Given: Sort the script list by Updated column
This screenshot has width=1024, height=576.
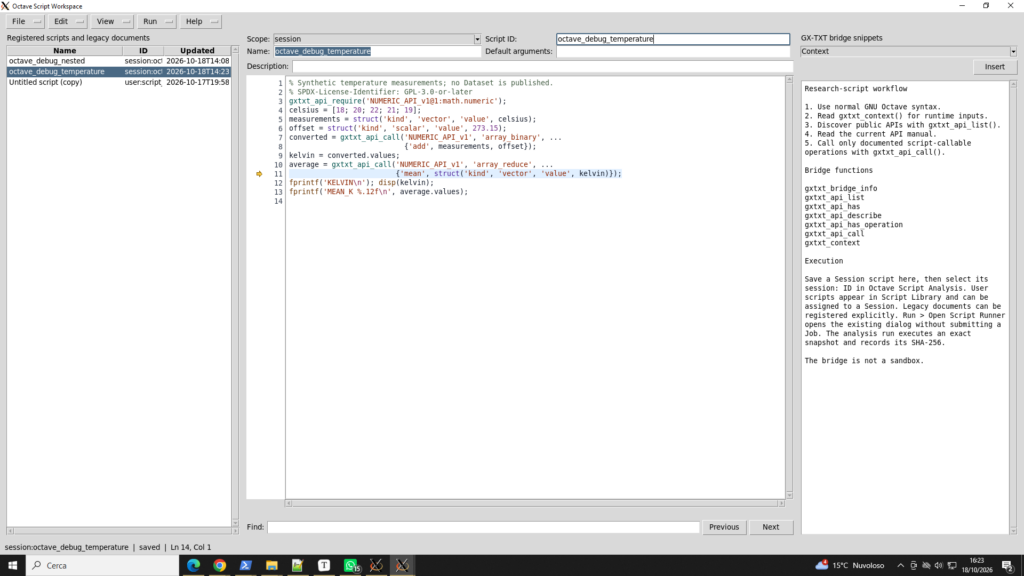Looking at the screenshot, I should pos(197,50).
